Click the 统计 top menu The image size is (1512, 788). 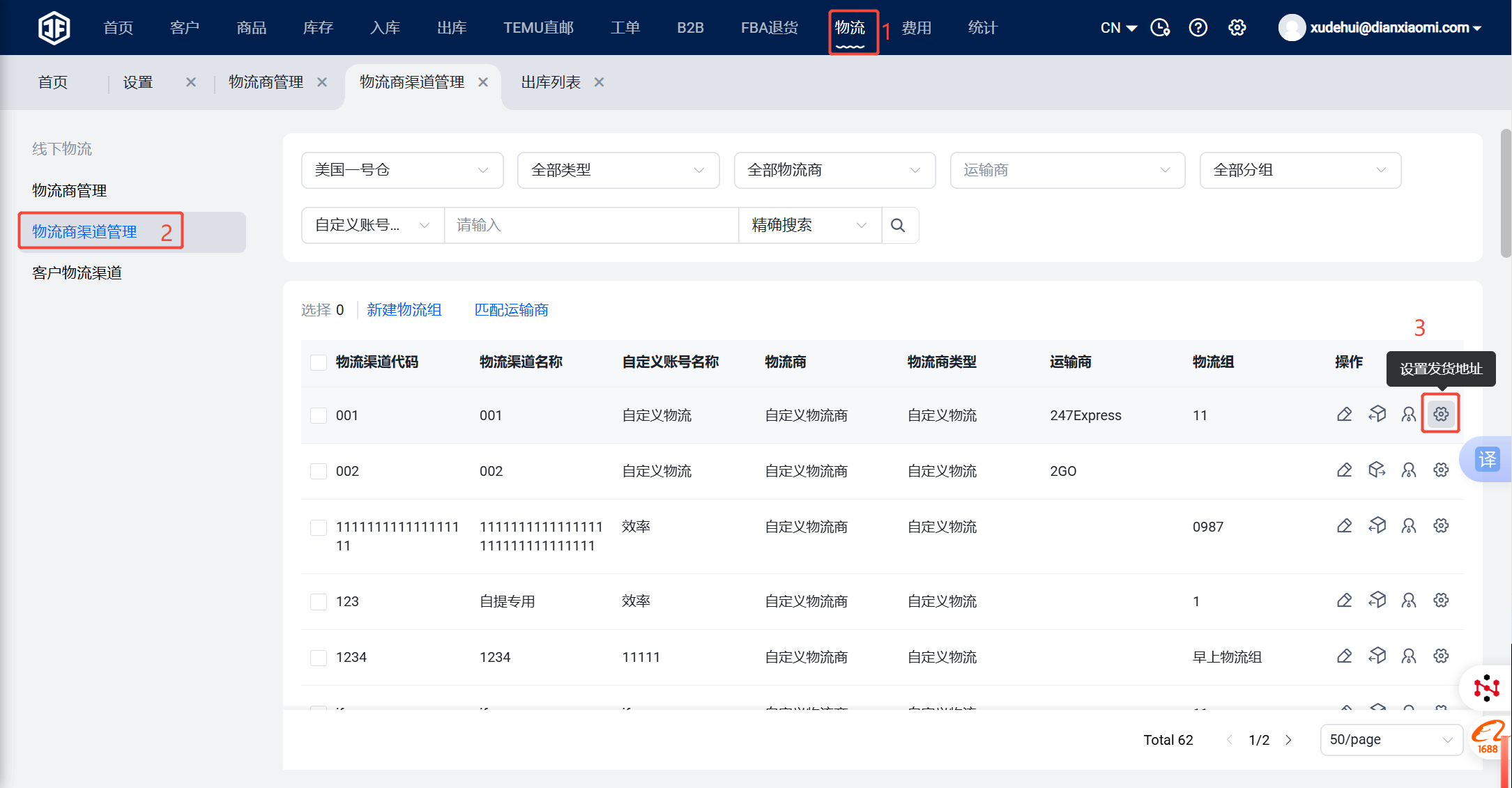coord(983,28)
